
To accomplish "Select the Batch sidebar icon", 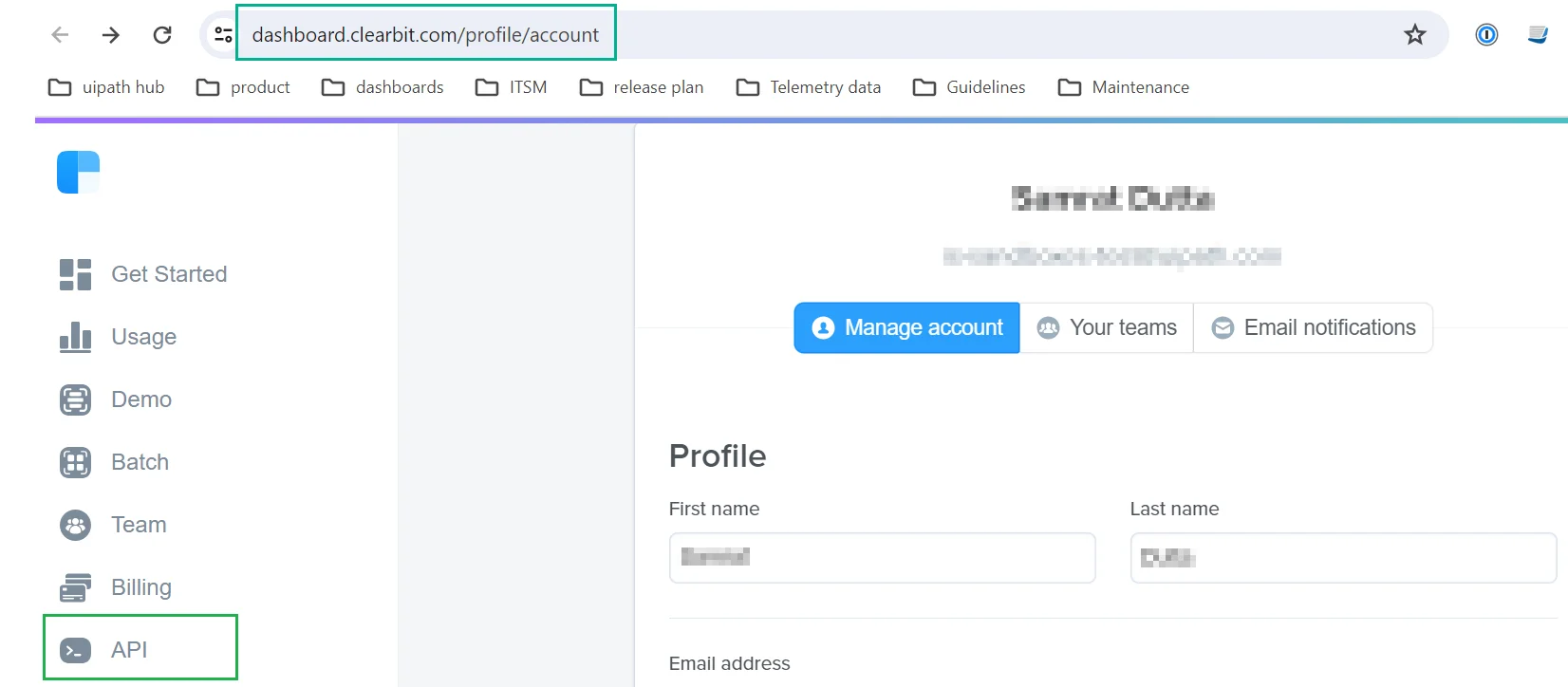I will click(x=75, y=462).
